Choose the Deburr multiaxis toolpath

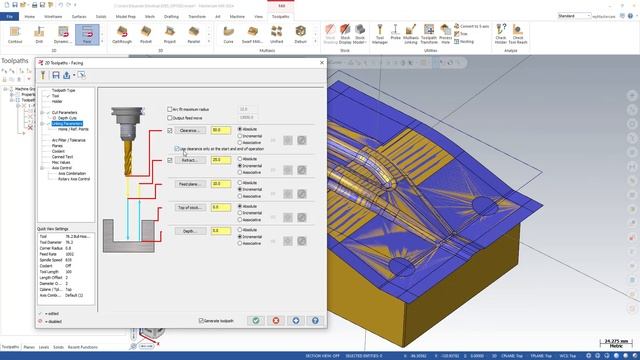[x=300, y=34]
